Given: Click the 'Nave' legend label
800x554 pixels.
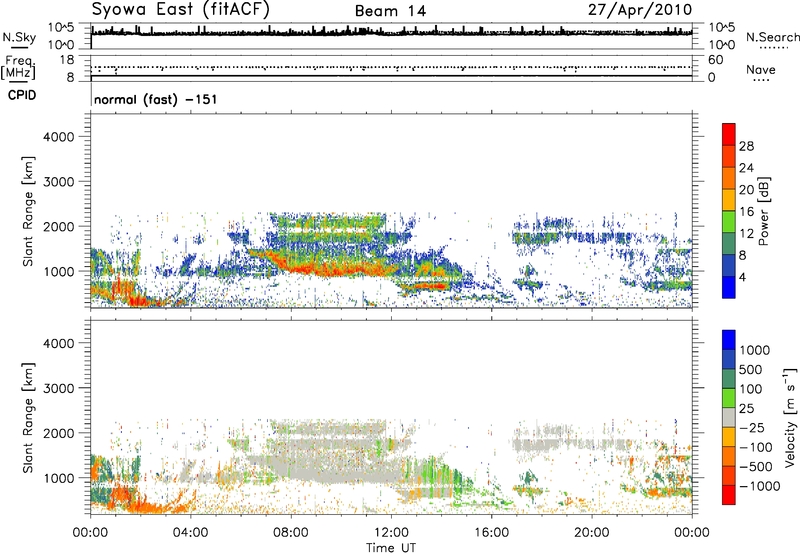Looking at the screenshot, I should coord(761,70).
